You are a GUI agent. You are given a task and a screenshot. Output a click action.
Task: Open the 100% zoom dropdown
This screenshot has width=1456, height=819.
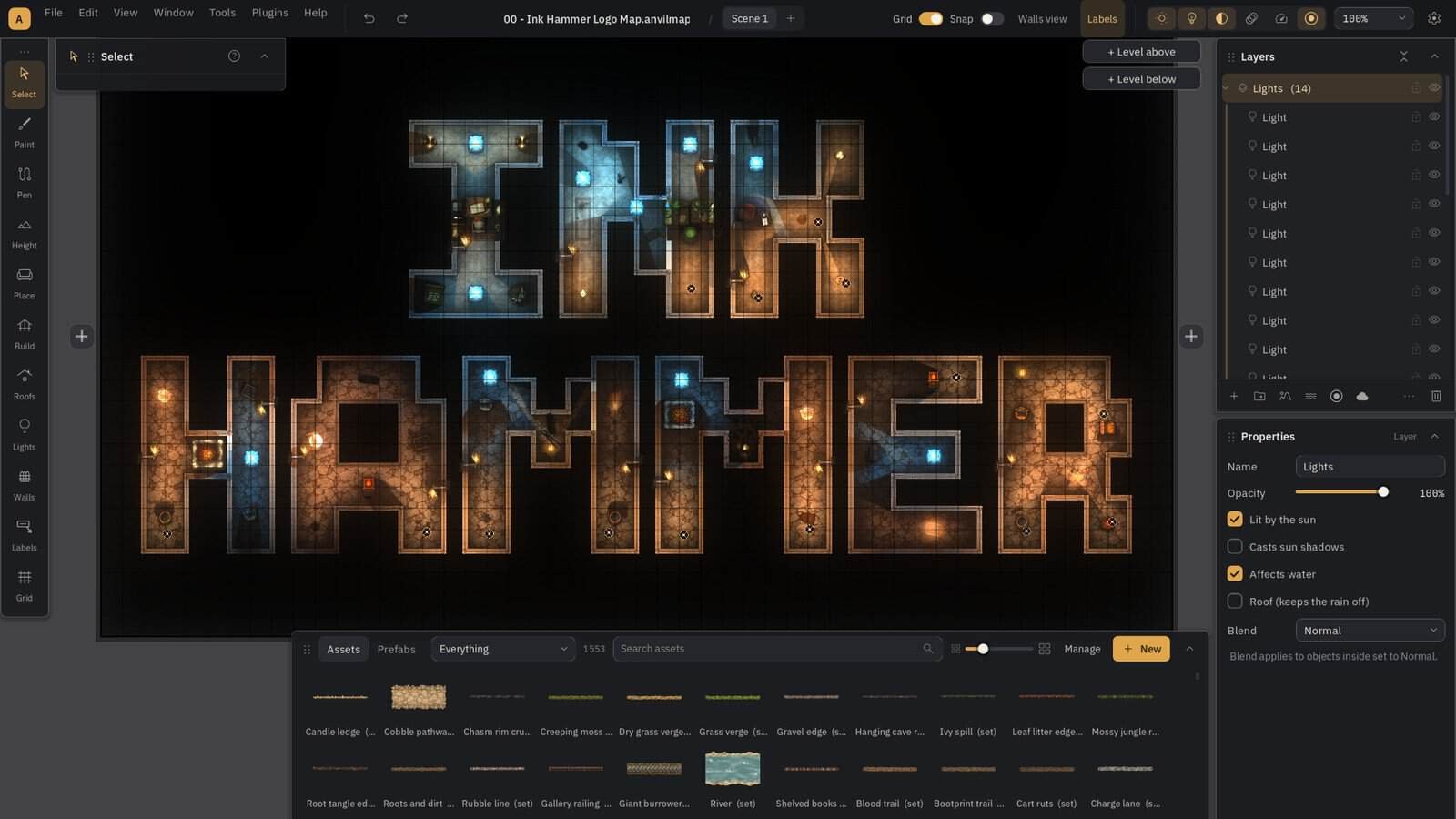point(1373,18)
